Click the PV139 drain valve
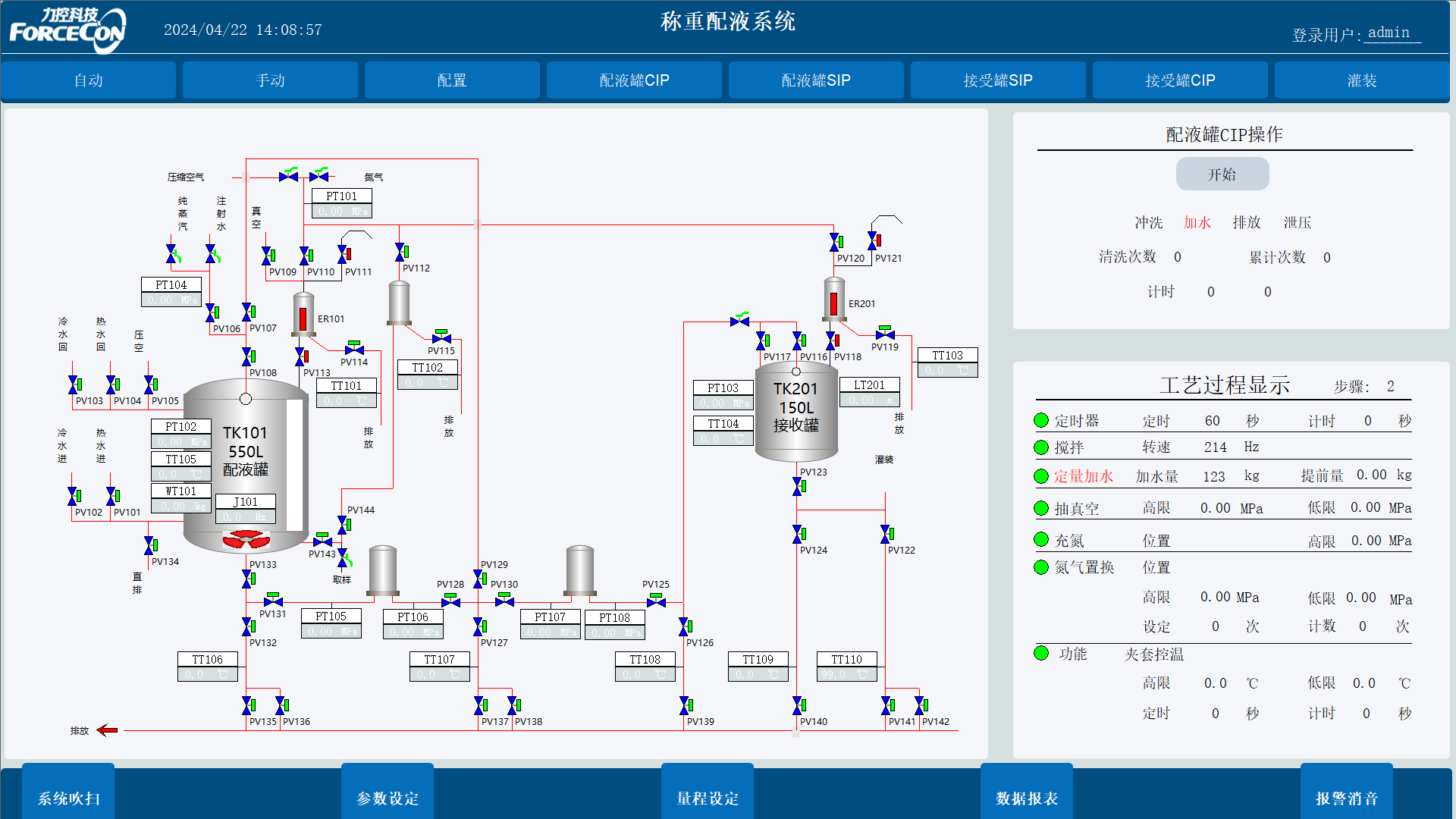 [x=685, y=706]
